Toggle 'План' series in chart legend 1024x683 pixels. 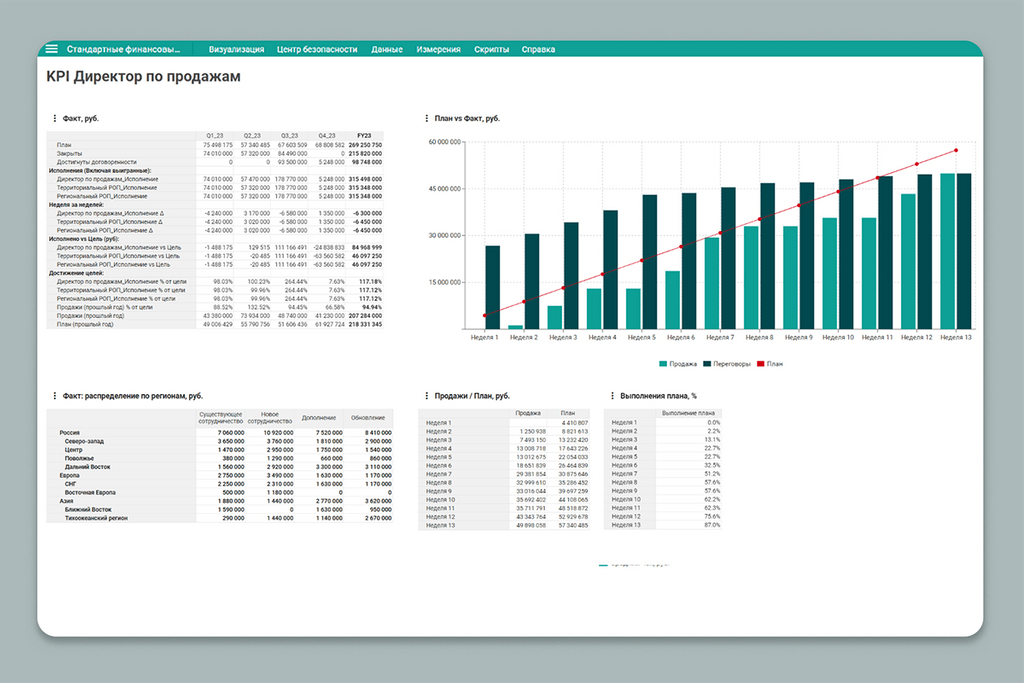(770, 364)
